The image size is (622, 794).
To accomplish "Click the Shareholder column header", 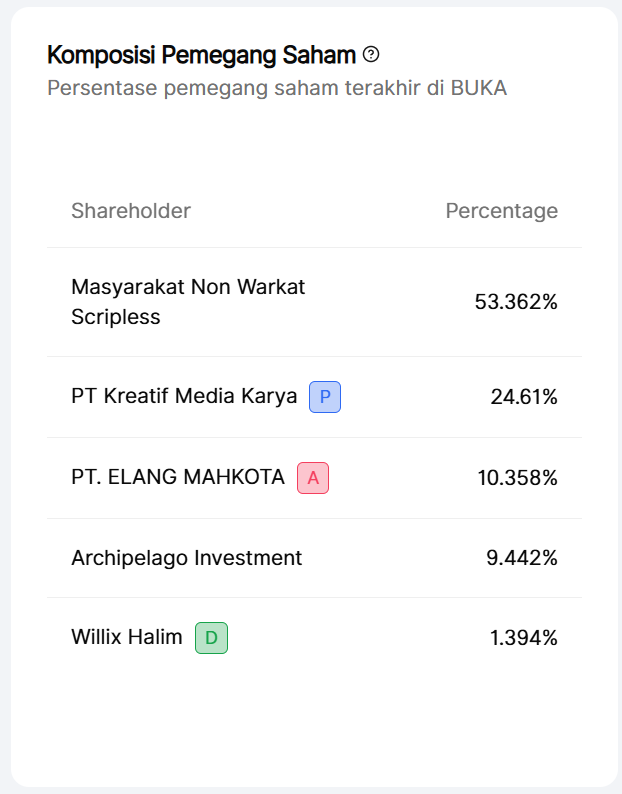I will 131,211.
